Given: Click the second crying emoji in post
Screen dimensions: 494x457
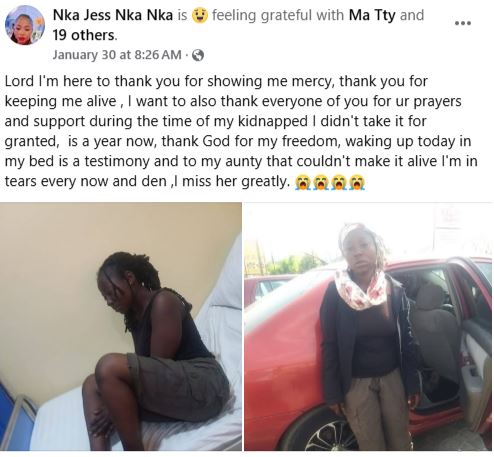Looking at the screenshot, I should click(x=321, y=182).
